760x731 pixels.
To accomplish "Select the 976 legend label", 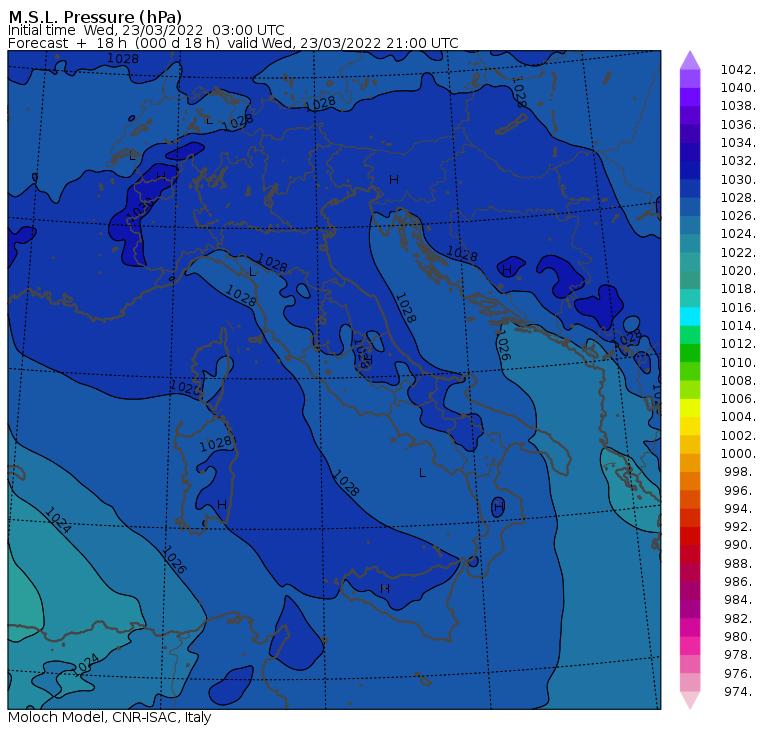I will (740, 673).
